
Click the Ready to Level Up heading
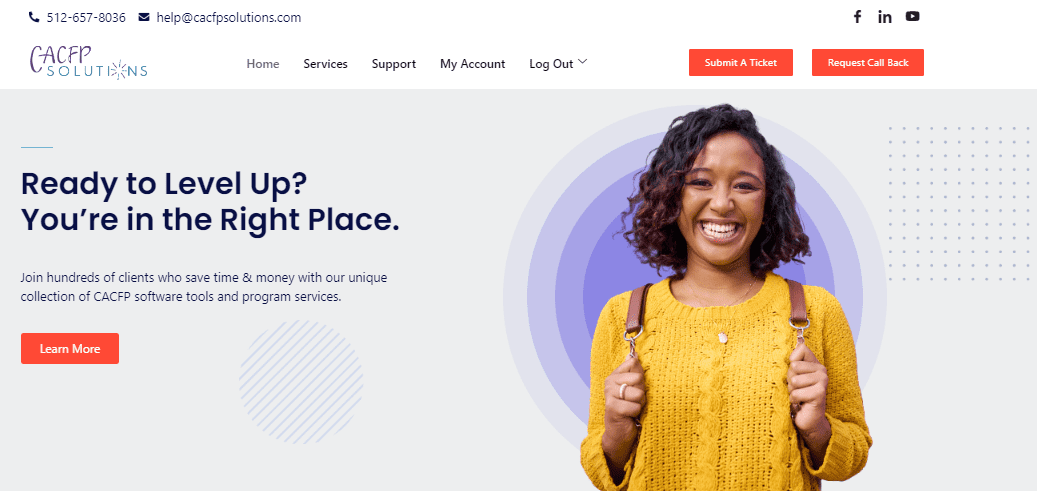click(x=210, y=202)
